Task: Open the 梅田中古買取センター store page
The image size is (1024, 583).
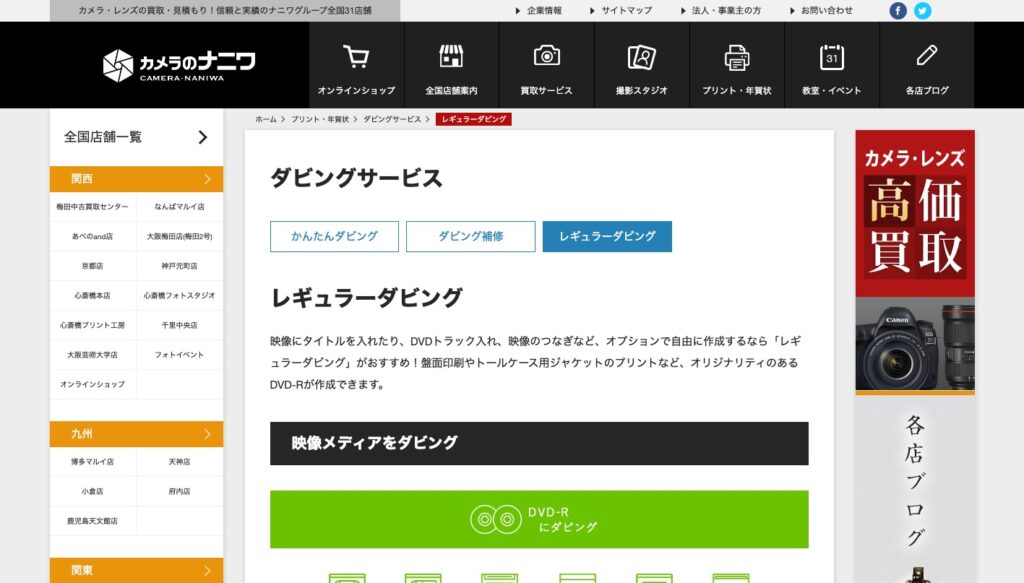Action: [x=92, y=208]
